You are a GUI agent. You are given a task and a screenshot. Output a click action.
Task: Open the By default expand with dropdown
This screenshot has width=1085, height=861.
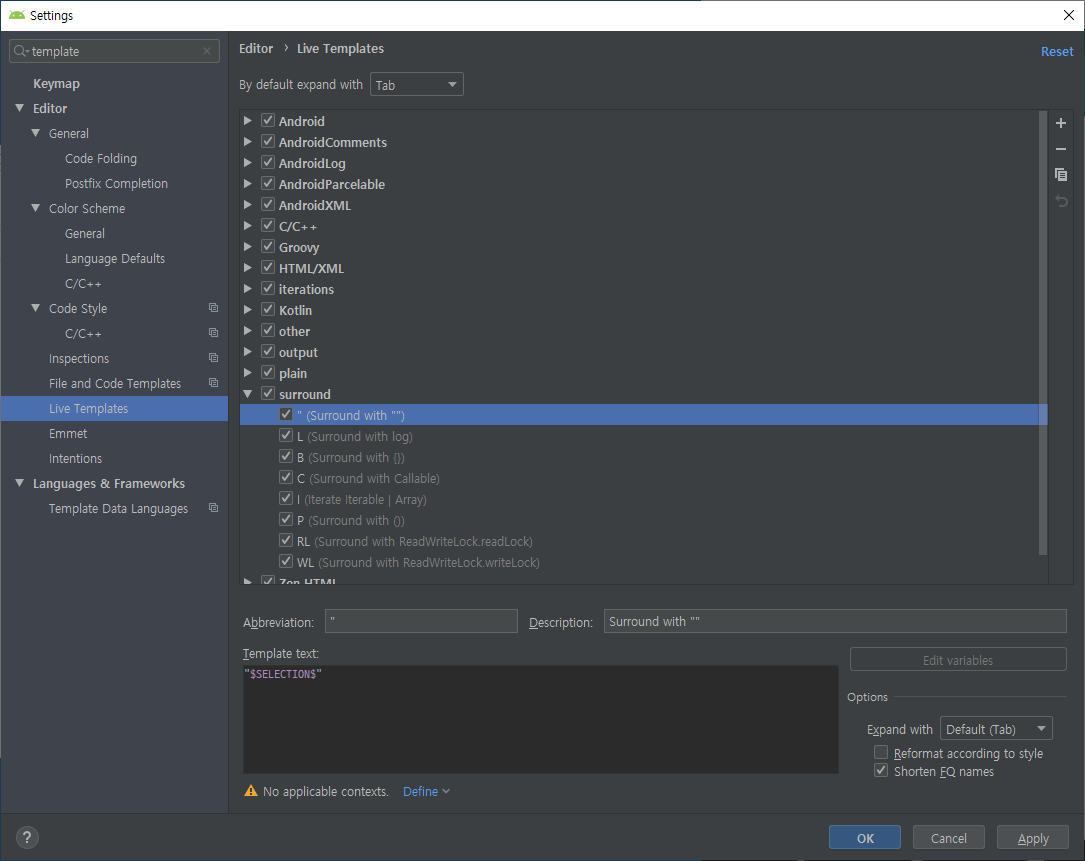(417, 84)
